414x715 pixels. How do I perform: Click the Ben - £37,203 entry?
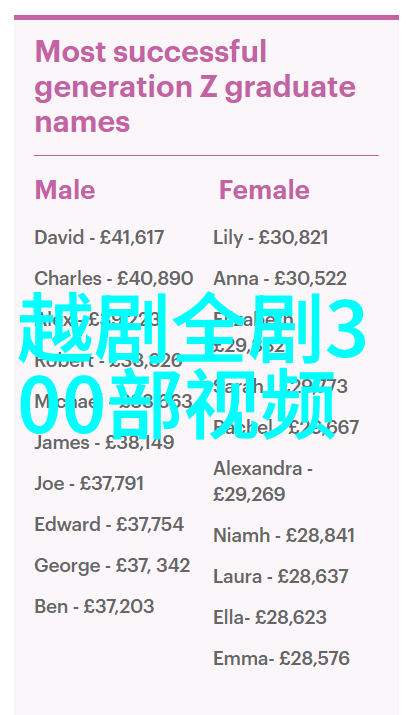(x=94, y=606)
